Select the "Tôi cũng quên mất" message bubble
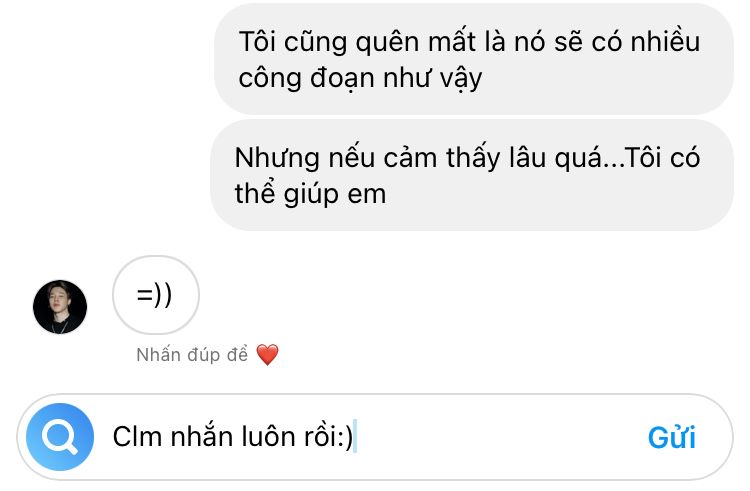This screenshot has width=750, height=491. pos(474,59)
